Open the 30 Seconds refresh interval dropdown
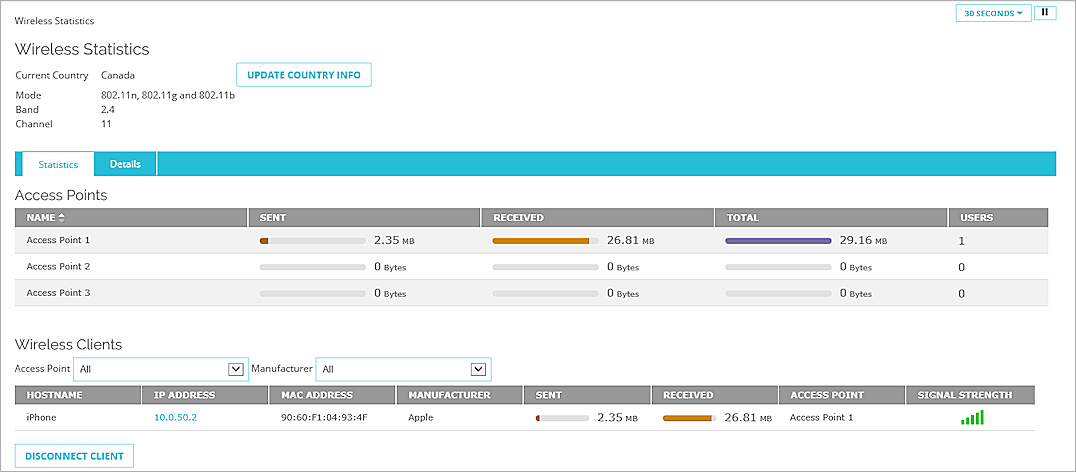This screenshot has height=472, width=1076. (x=992, y=13)
